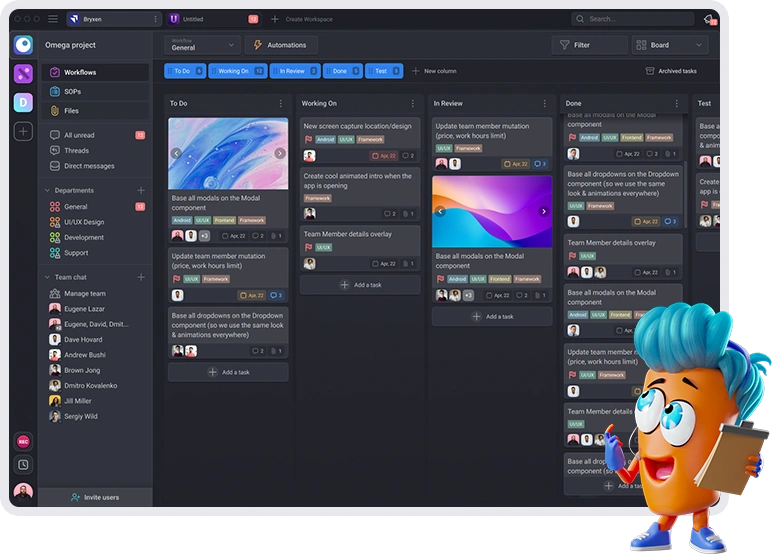Select the D workspace icon in left rail

pyautogui.click(x=23, y=102)
